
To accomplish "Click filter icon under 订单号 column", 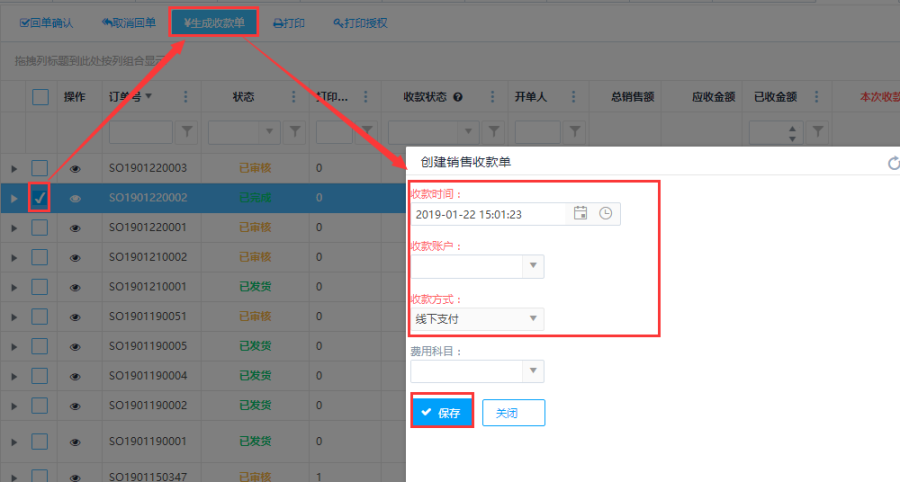I will 188,131.
